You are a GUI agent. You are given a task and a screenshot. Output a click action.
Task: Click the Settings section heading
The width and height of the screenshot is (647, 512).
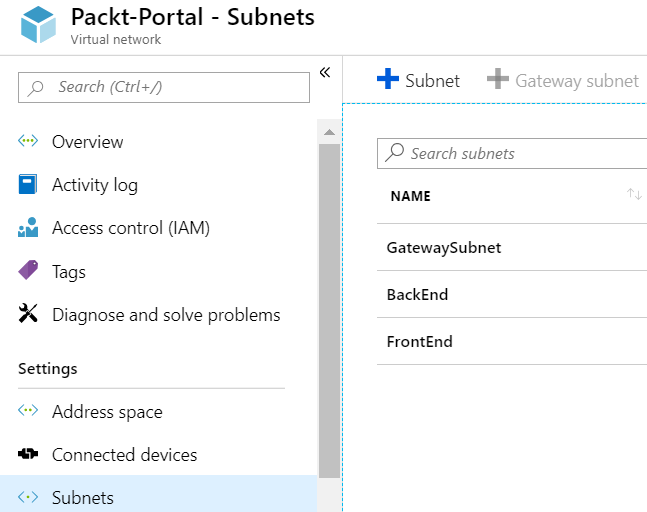tap(47, 368)
